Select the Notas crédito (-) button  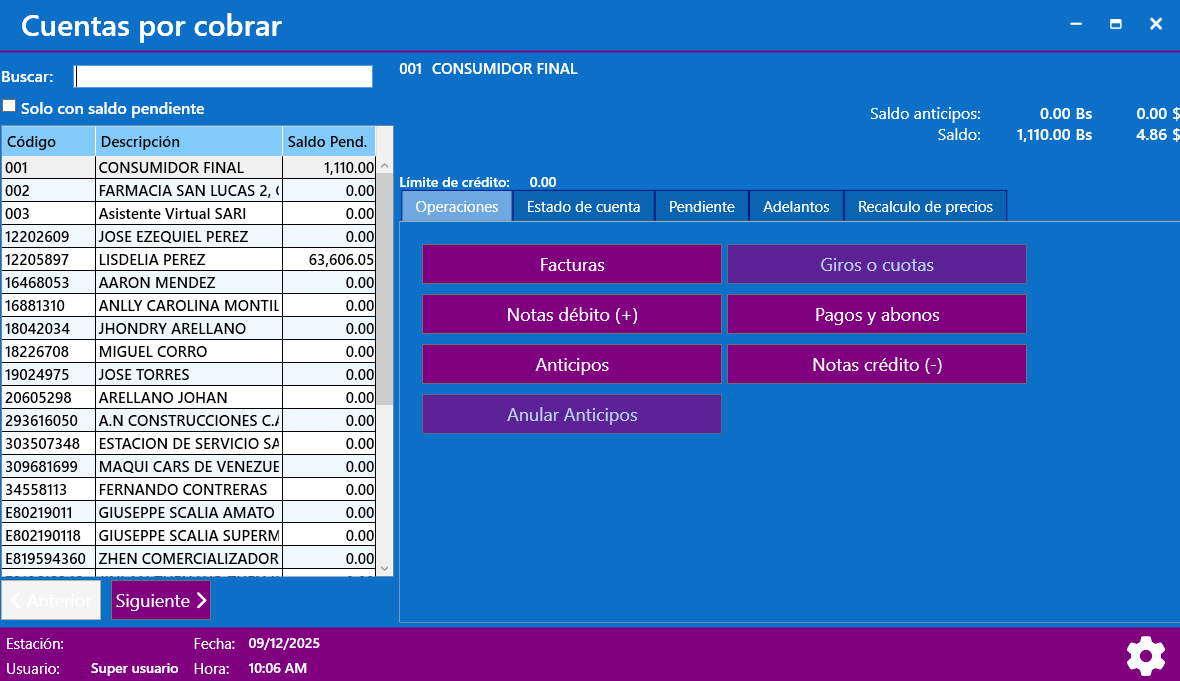[877, 364]
